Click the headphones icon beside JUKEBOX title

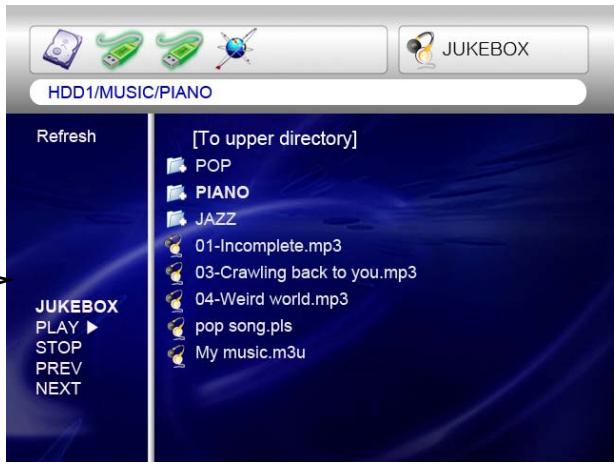point(421,50)
